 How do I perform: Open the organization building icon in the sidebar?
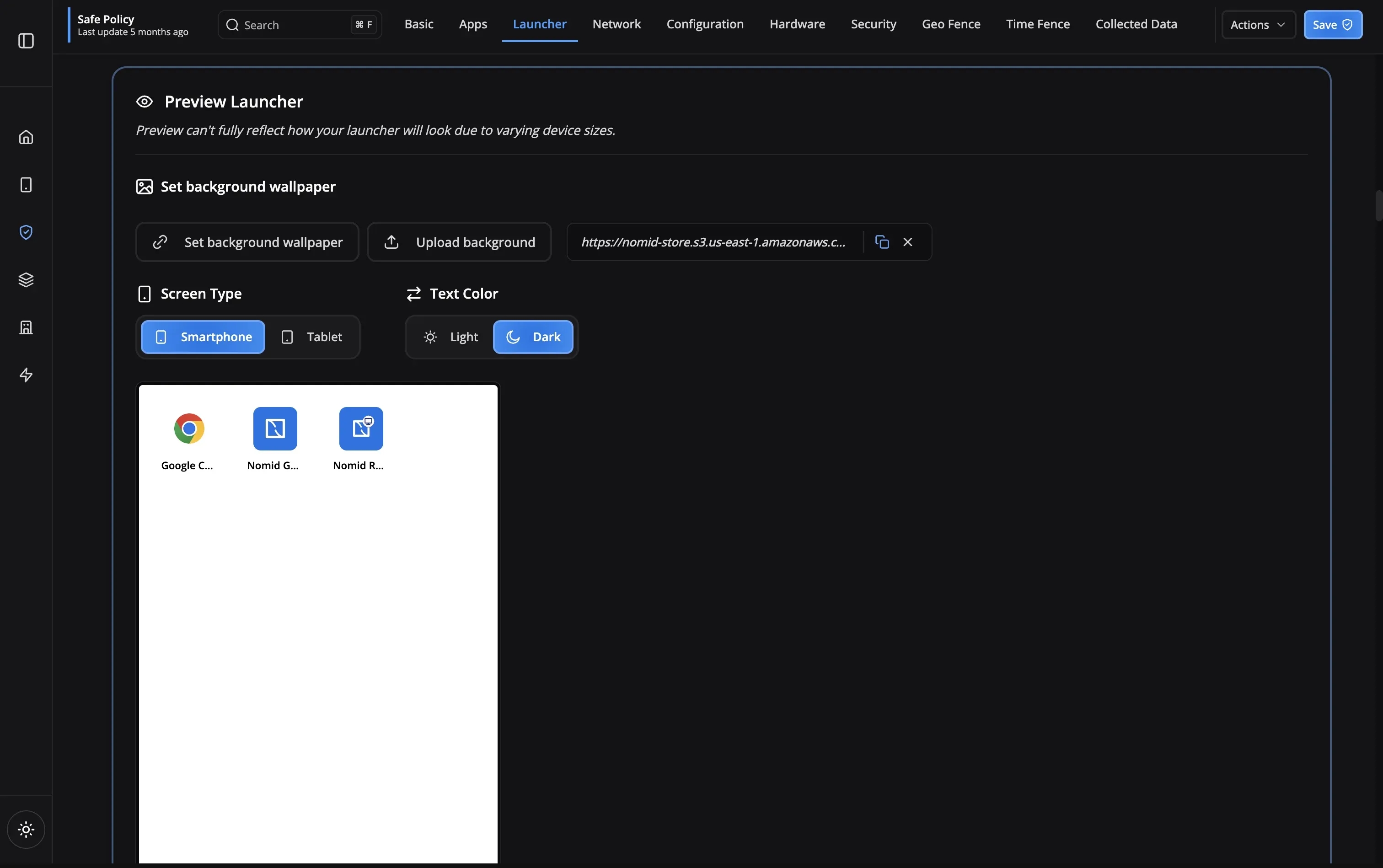pos(26,327)
